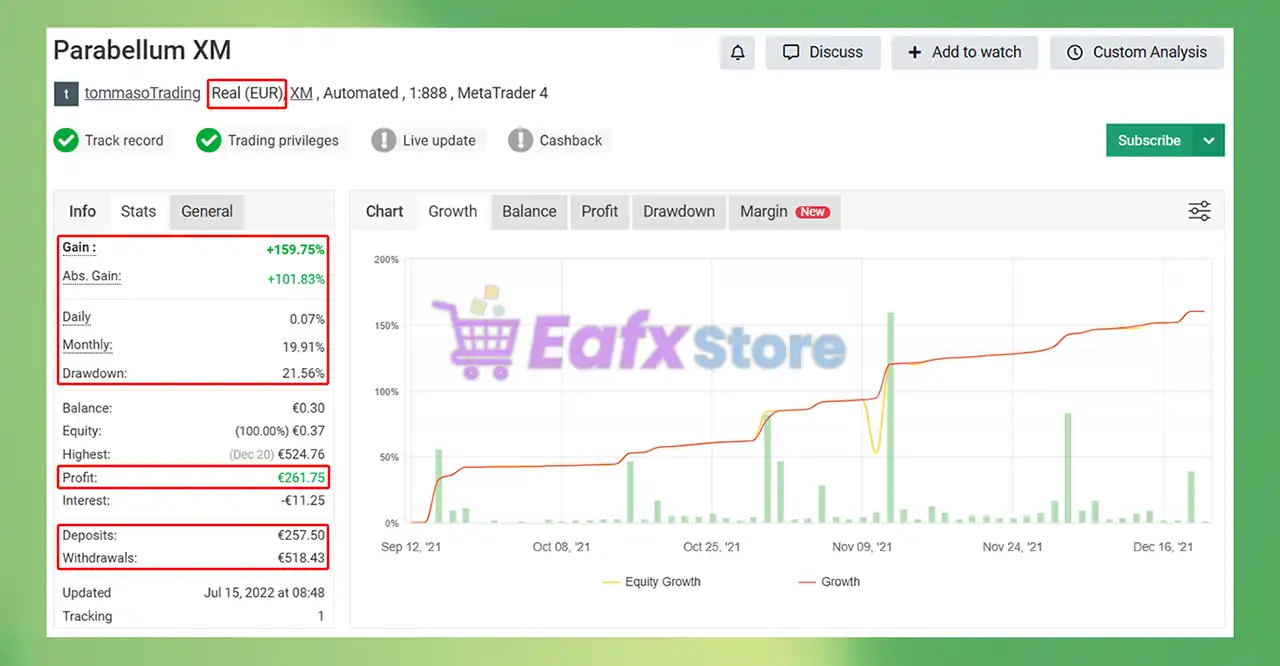
Task: Click the Gain label
Action: tap(79, 248)
